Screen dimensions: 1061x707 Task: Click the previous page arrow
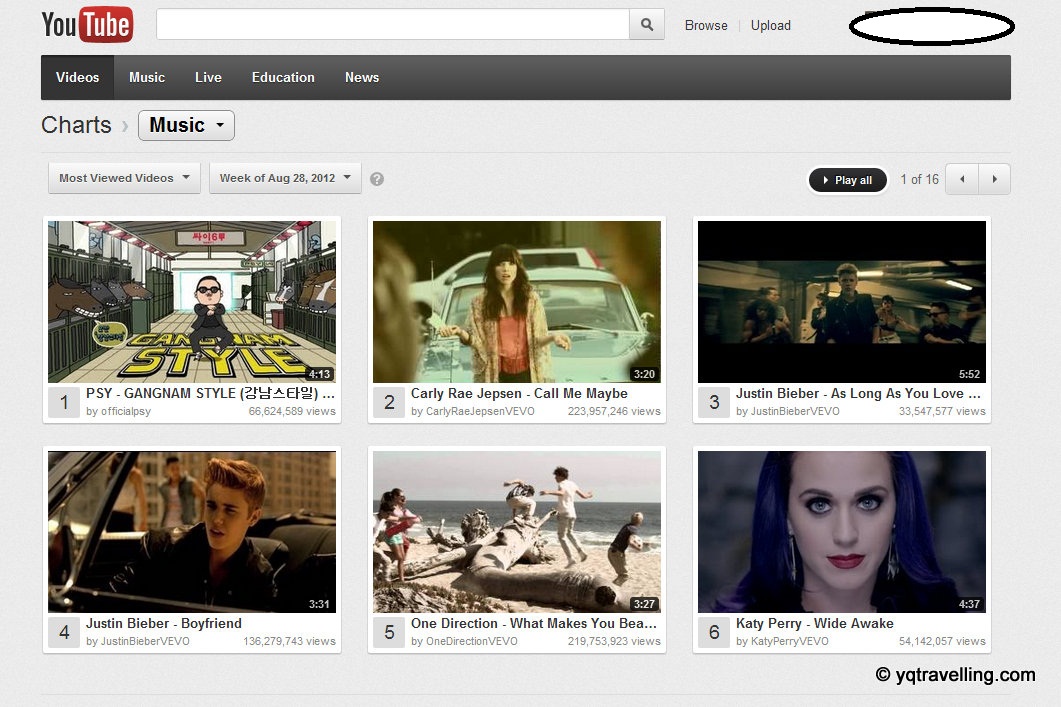(961, 179)
